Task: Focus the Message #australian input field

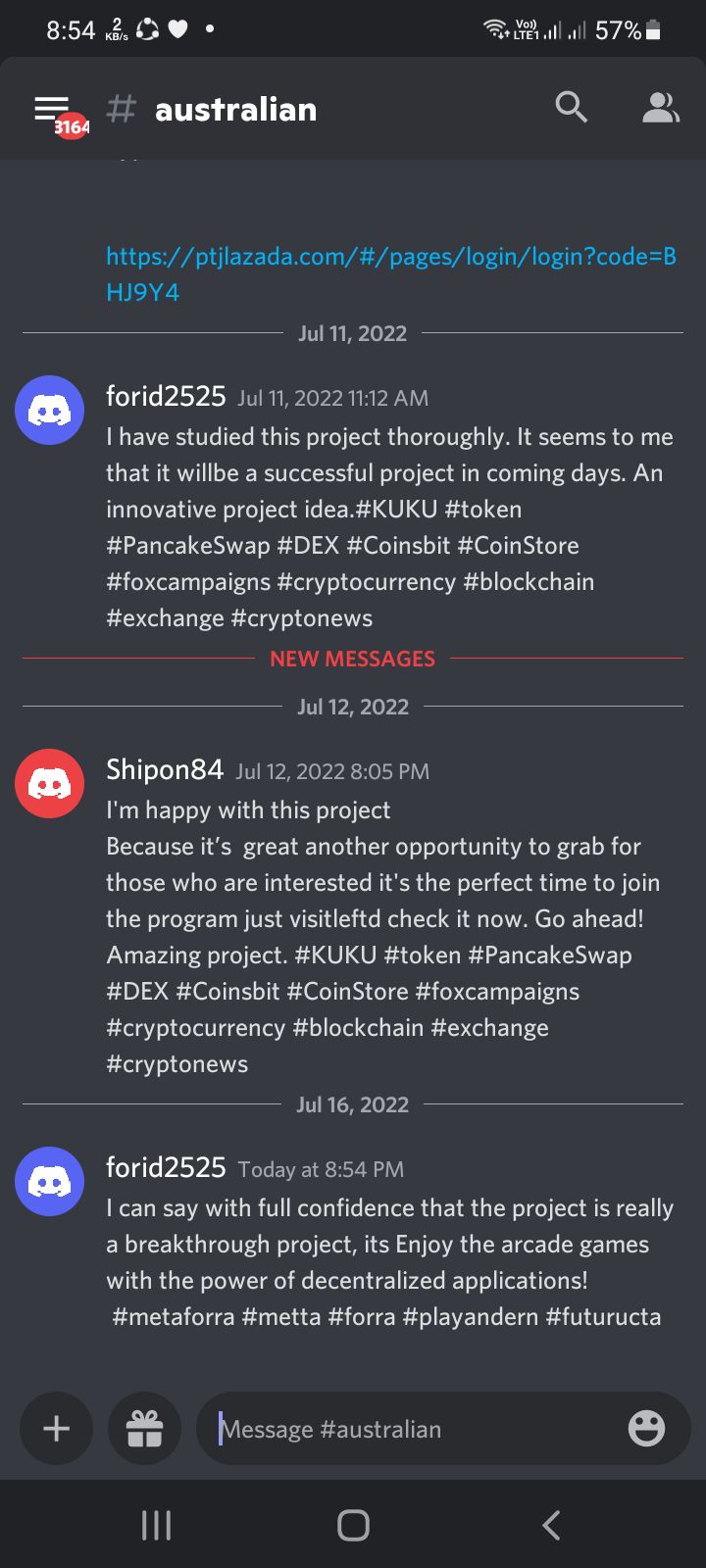Action: [412, 1429]
